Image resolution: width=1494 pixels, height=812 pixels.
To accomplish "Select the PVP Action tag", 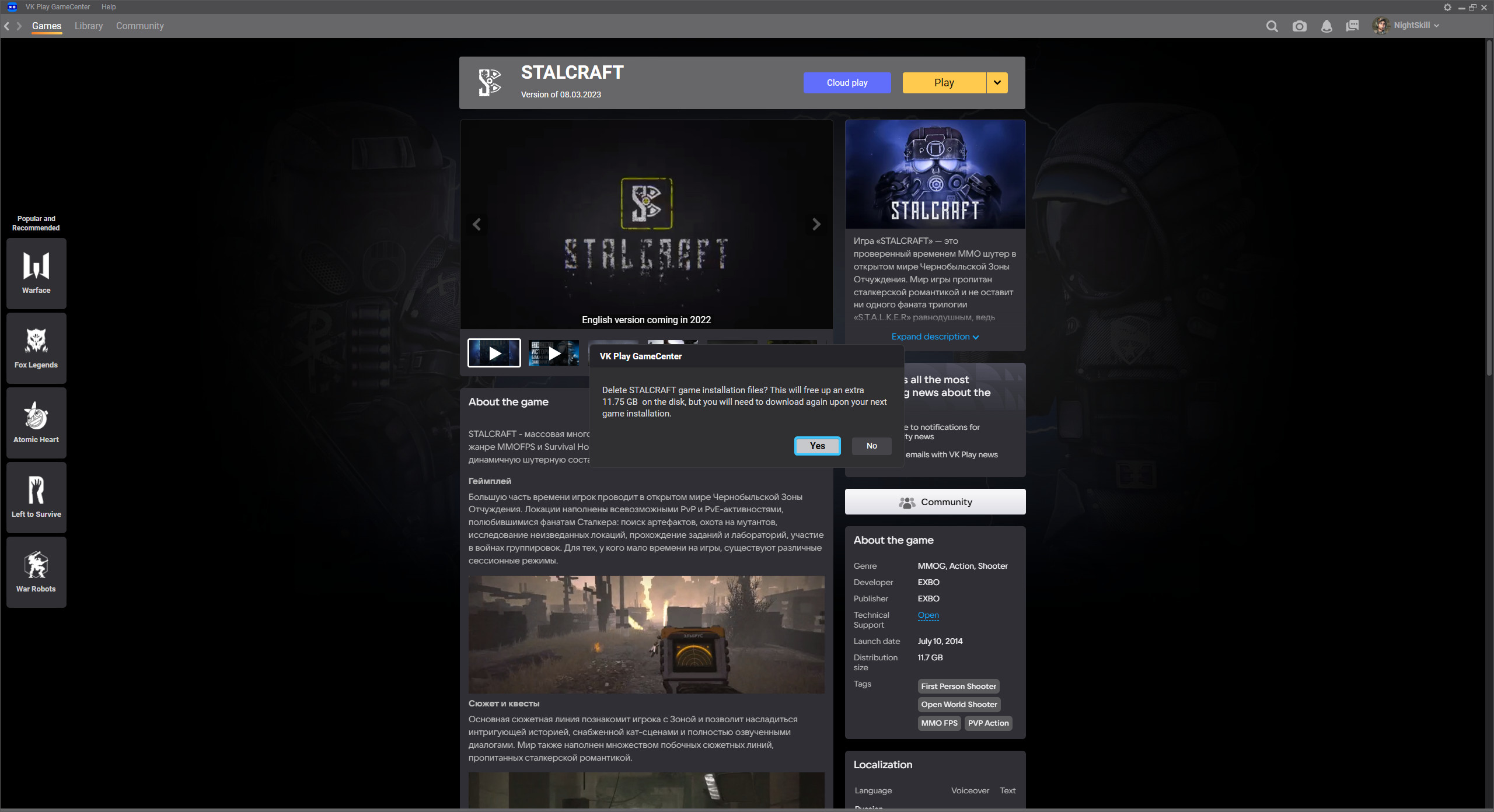I will pyautogui.click(x=988, y=723).
